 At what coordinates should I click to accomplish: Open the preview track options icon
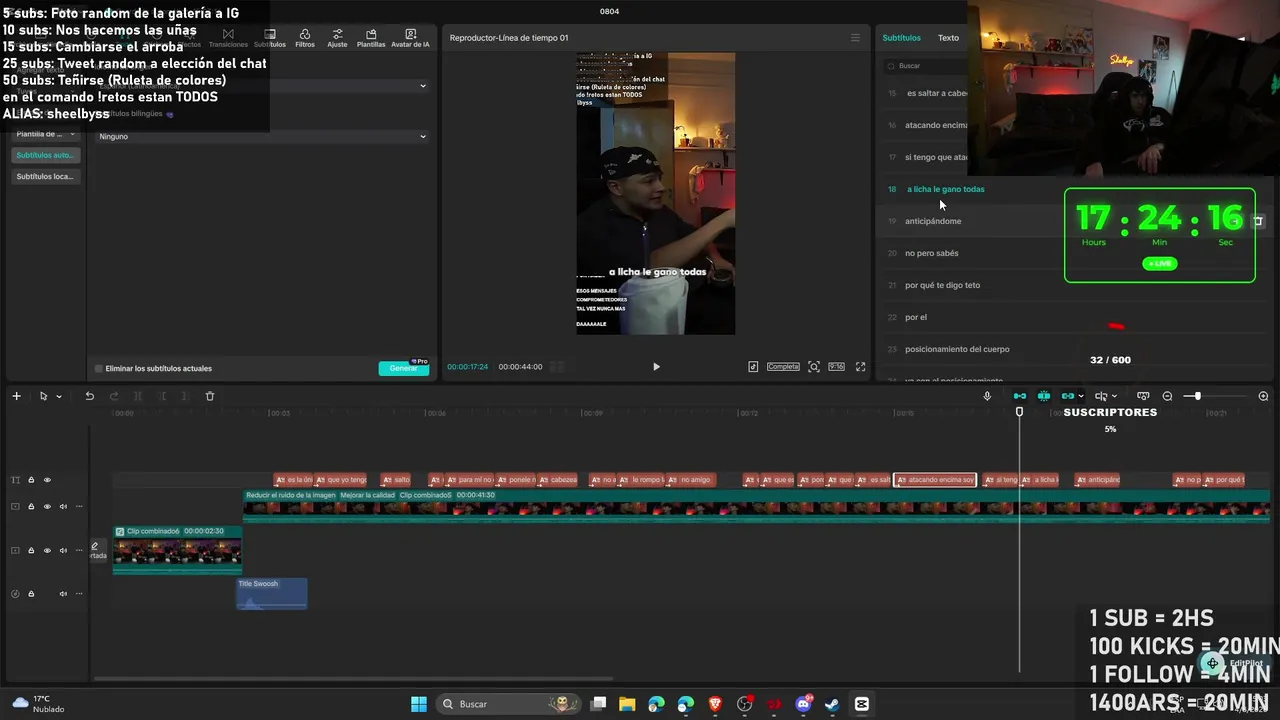tap(1143, 396)
